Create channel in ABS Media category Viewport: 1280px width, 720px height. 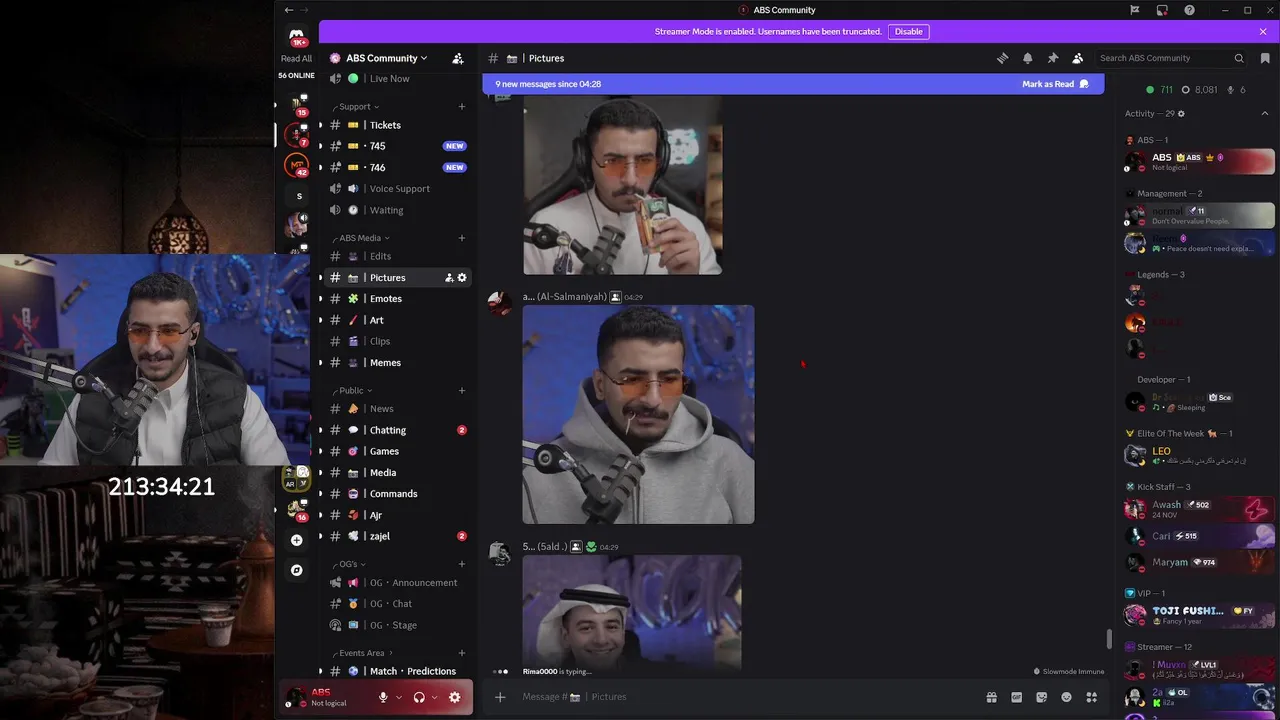pyautogui.click(x=462, y=238)
